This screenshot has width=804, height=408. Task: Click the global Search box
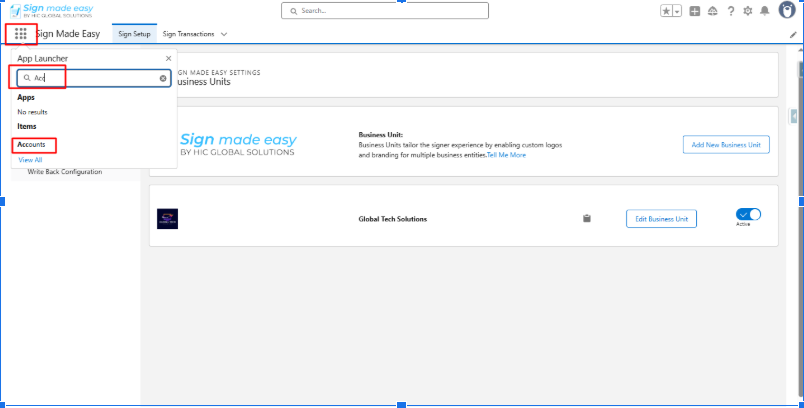pyautogui.click(x=385, y=11)
